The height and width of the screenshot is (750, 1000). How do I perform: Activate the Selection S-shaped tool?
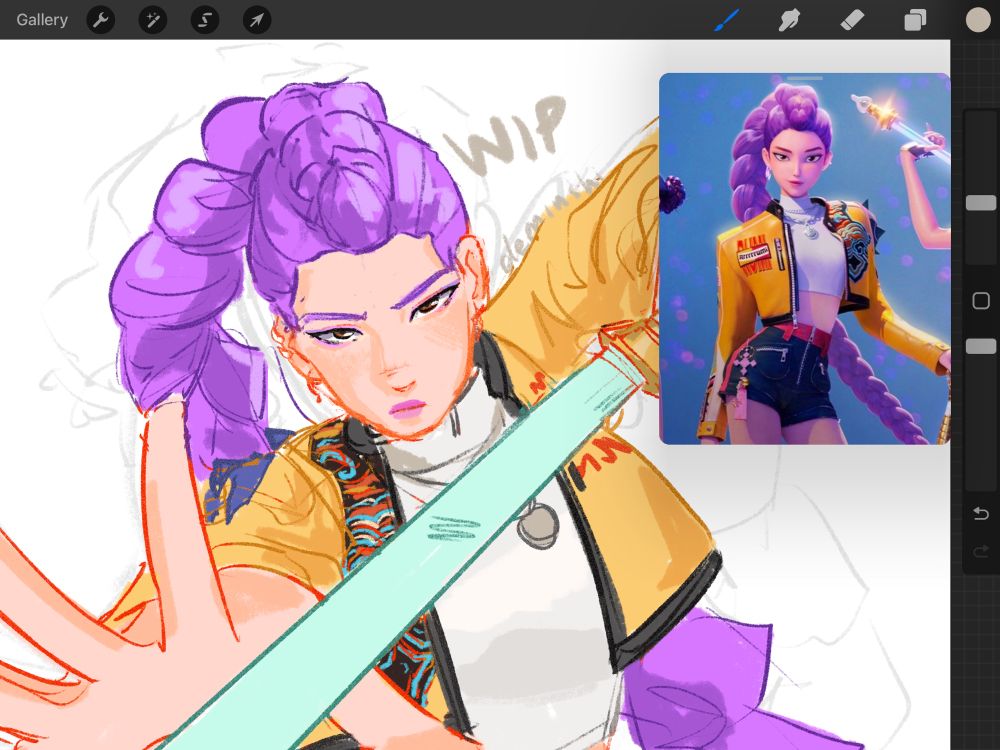205,20
